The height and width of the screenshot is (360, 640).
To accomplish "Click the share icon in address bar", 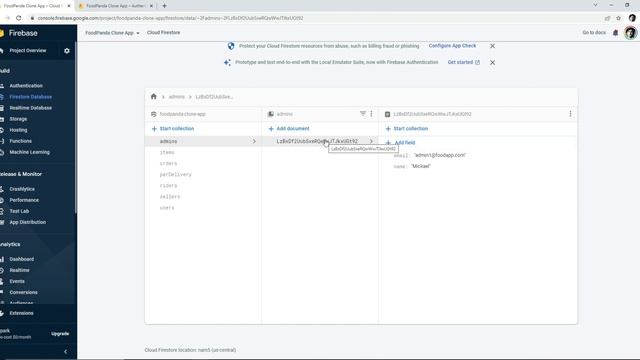I will [x=607, y=18].
